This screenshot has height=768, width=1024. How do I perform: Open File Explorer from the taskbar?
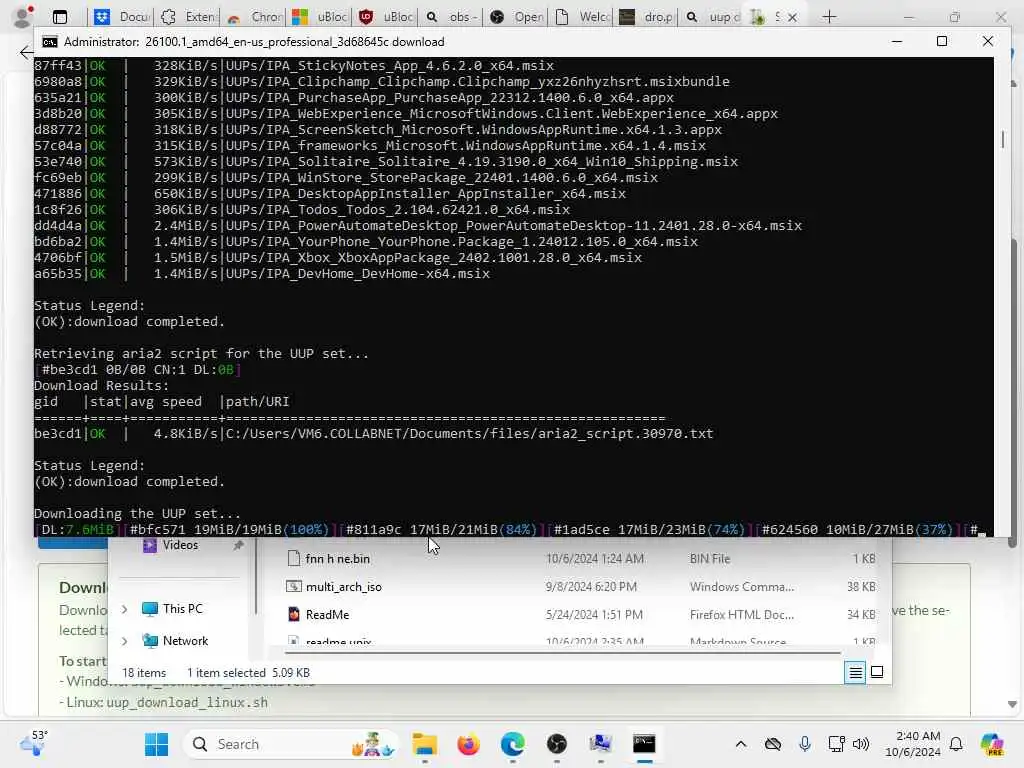[x=424, y=744]
